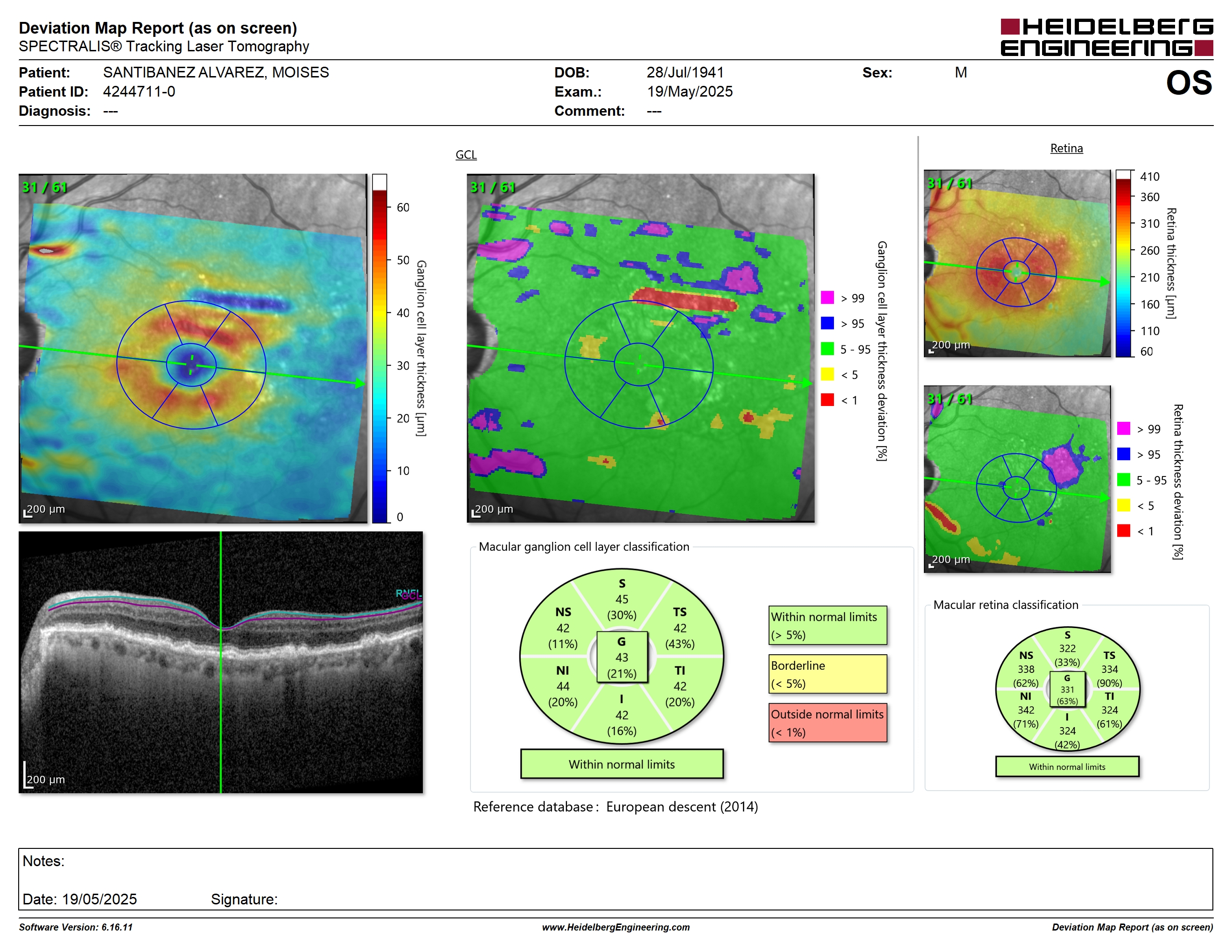This screenshot has width=1232, height=952.
Task: Click the Signature field
Action: coord(244,899)
